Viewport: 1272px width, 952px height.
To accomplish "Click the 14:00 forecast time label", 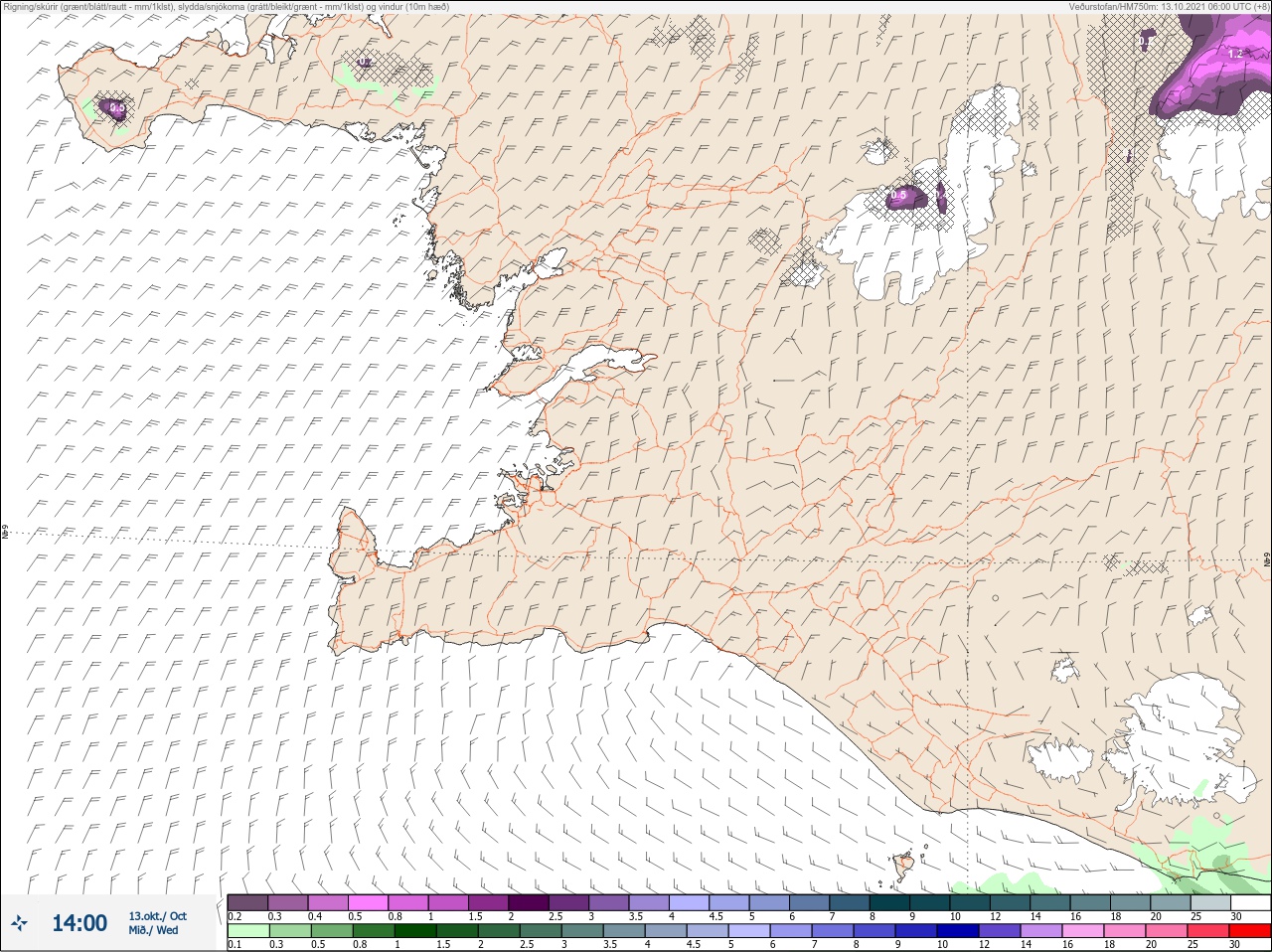I will (x=79, y=923).
